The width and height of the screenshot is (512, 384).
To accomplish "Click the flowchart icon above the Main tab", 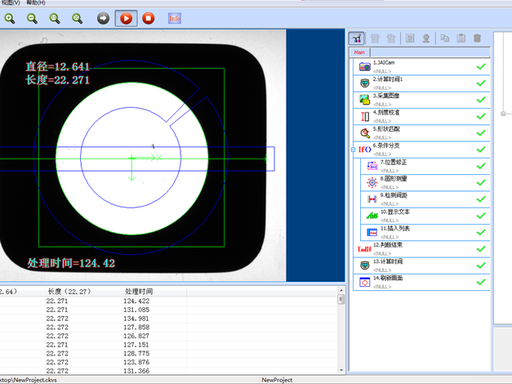I will point(357,38).
